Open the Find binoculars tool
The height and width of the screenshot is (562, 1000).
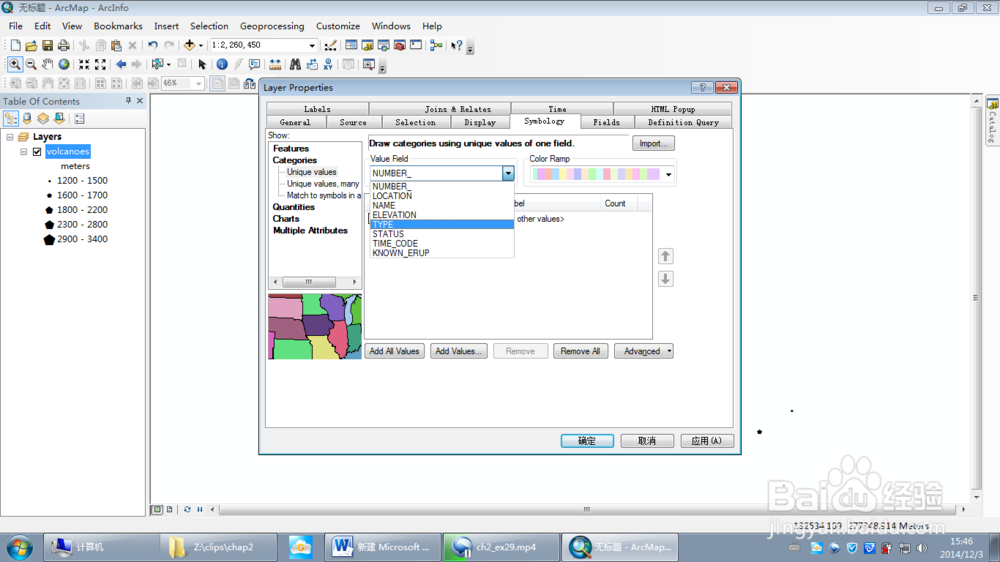(295, 64)
